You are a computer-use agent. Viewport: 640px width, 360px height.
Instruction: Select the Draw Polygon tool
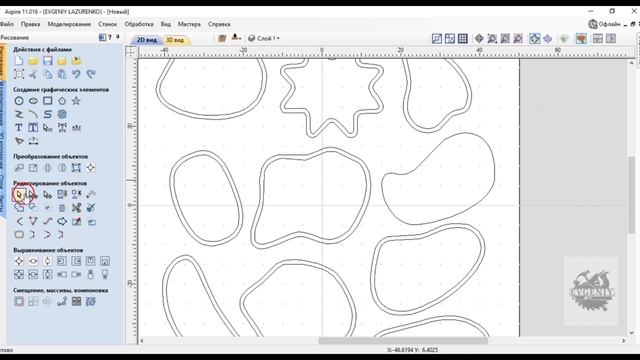[x=62, y=101]
